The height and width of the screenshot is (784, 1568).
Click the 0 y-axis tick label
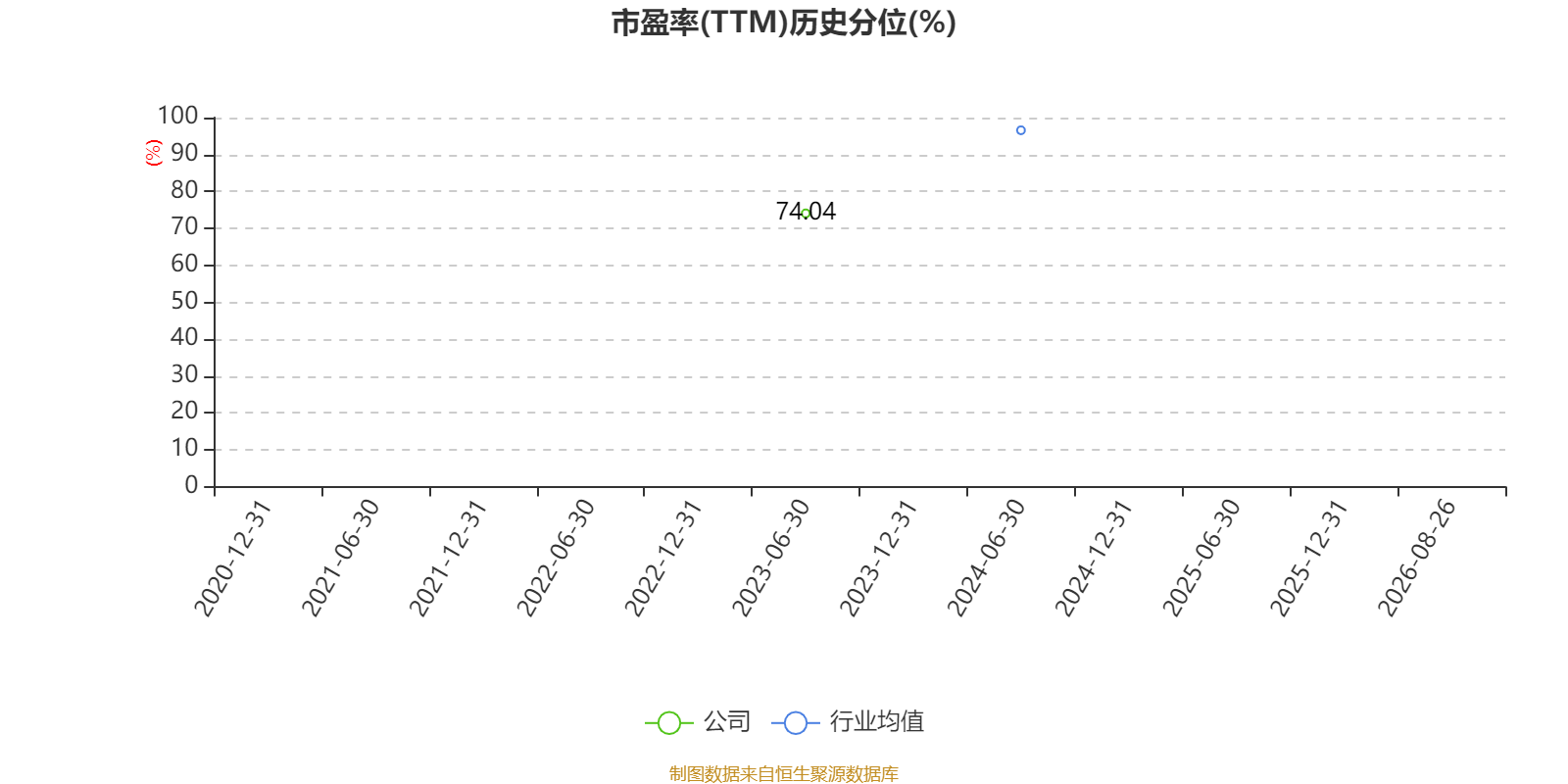coord(192,485)
